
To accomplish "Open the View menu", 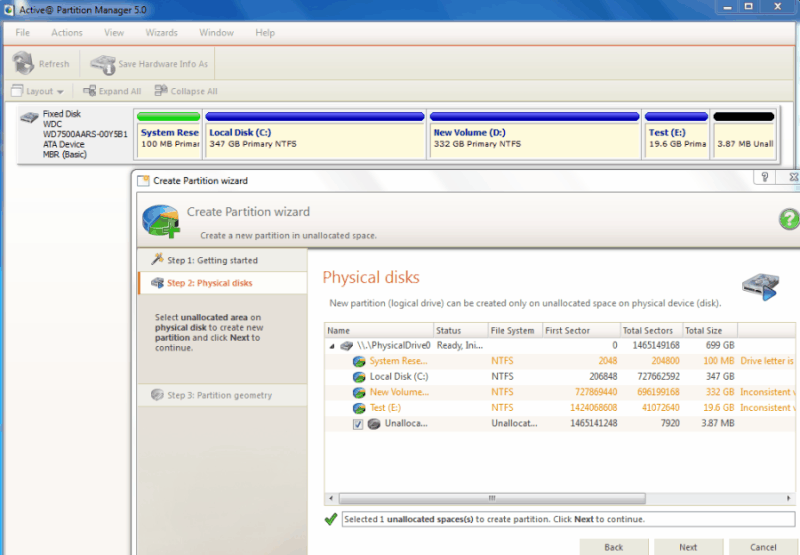I will [x=114, y=33].
